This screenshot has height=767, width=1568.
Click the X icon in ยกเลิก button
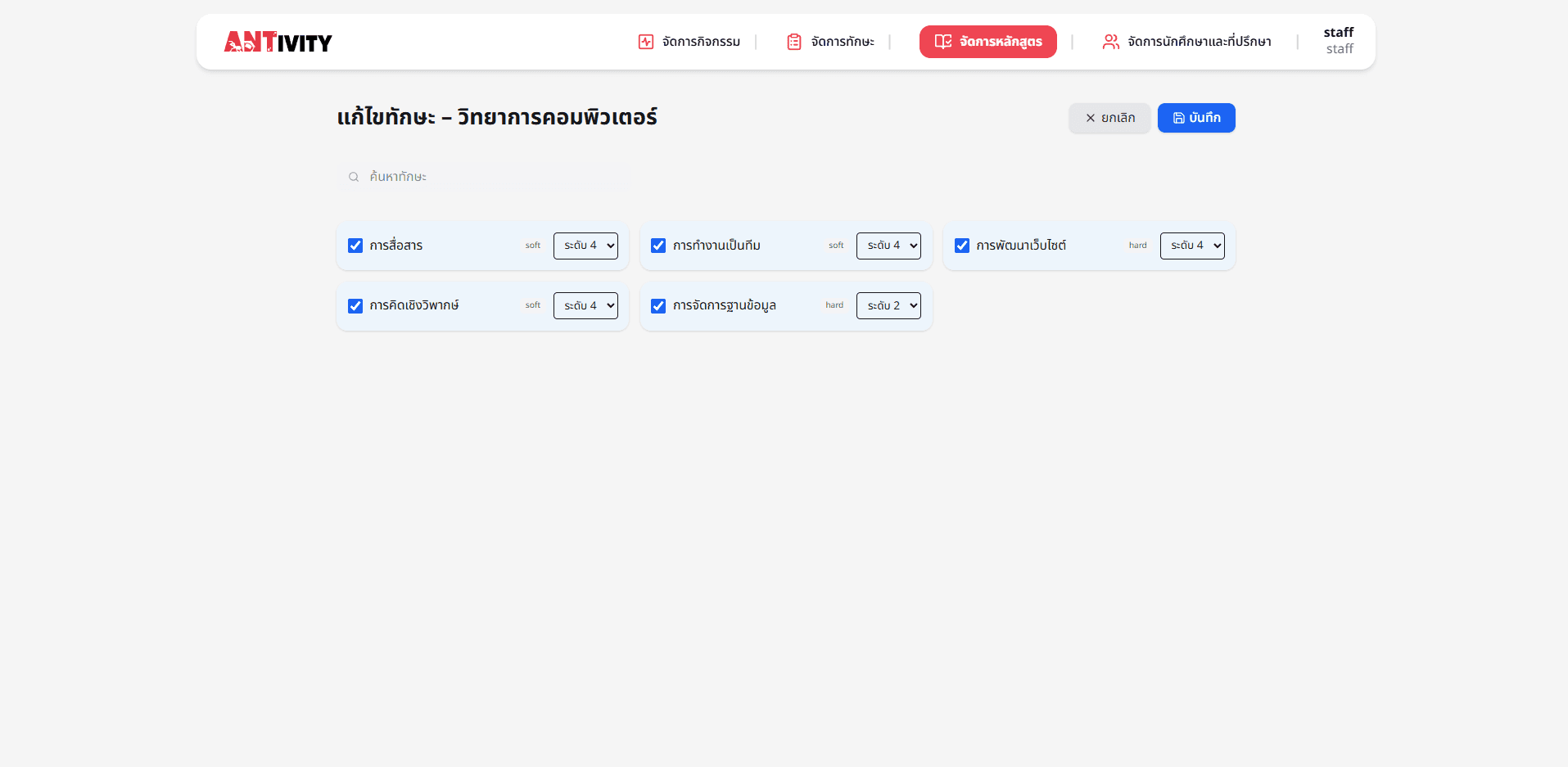click(1090, 118)
